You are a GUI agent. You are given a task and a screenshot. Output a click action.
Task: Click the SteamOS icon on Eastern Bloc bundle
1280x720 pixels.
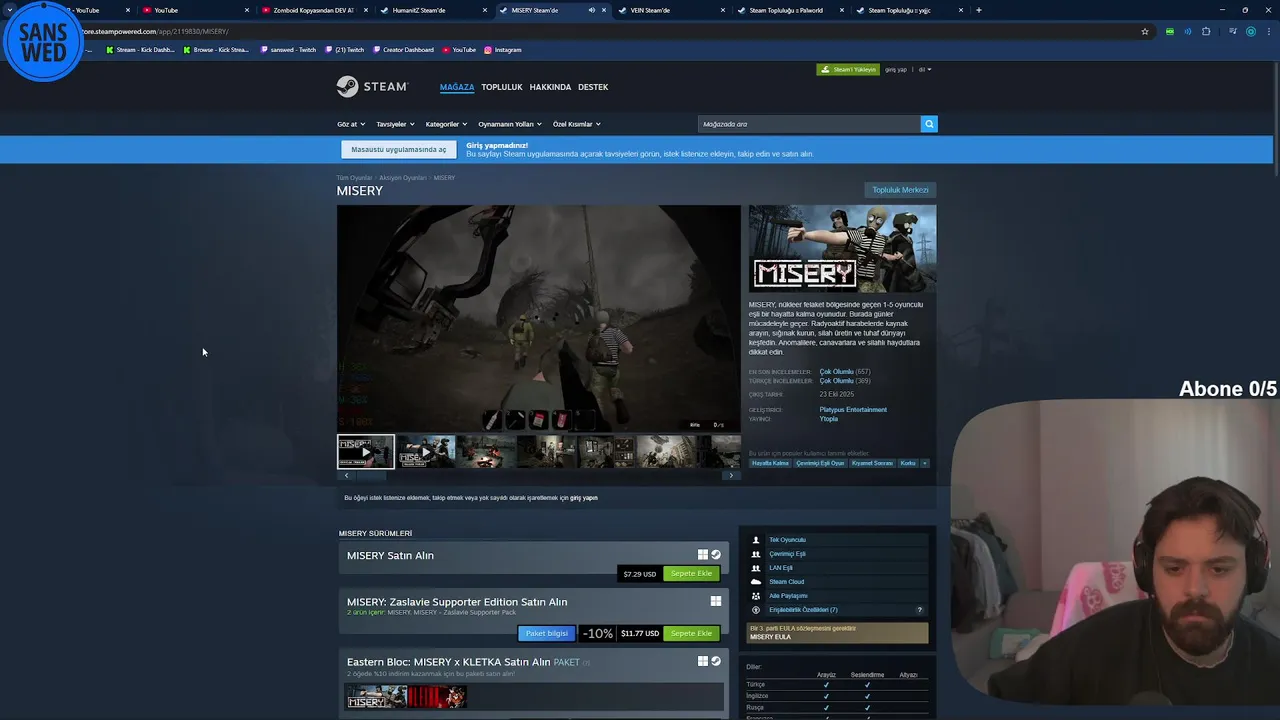[x=716, y=661]
